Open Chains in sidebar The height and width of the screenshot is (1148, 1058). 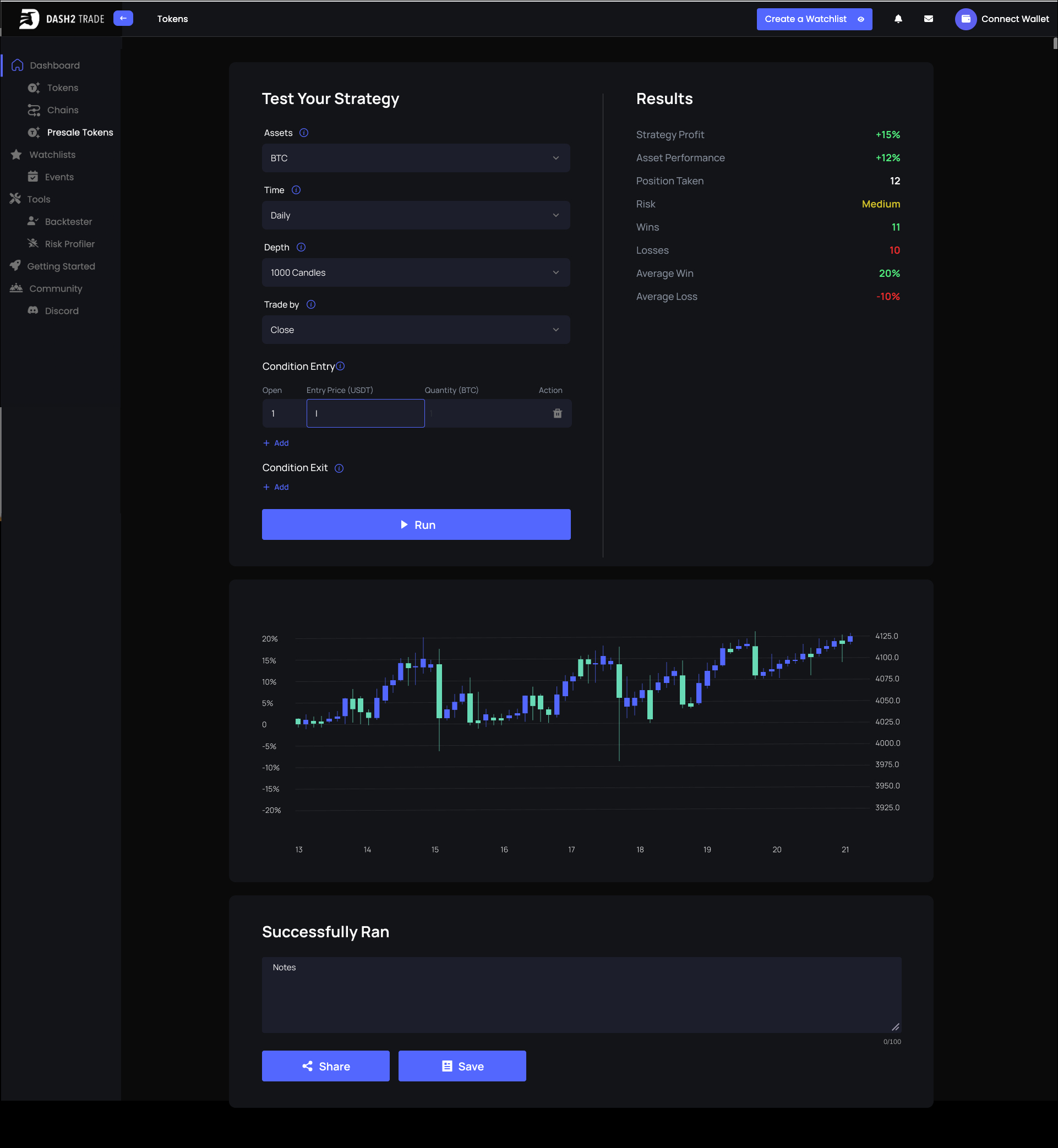(x=62, y=110)
